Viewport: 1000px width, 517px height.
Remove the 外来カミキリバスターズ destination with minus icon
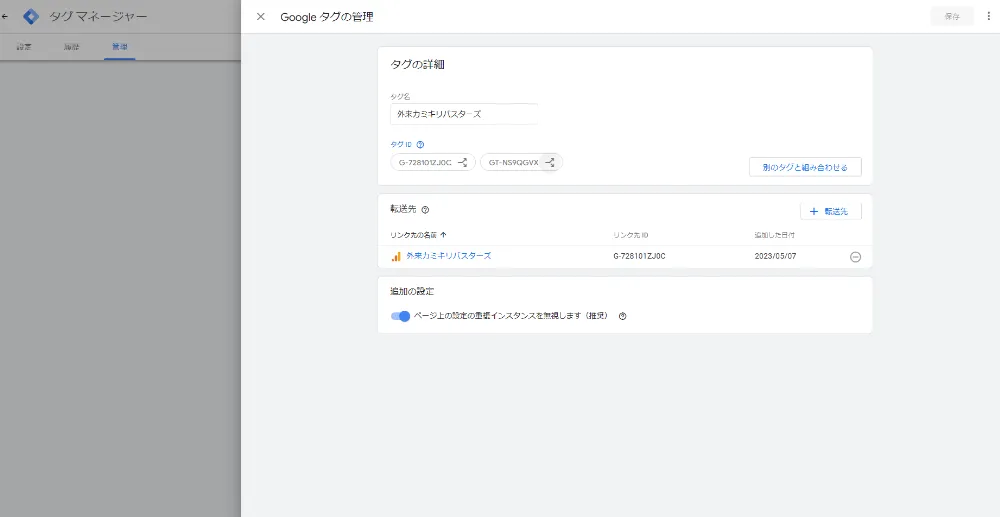pos(855,257)
